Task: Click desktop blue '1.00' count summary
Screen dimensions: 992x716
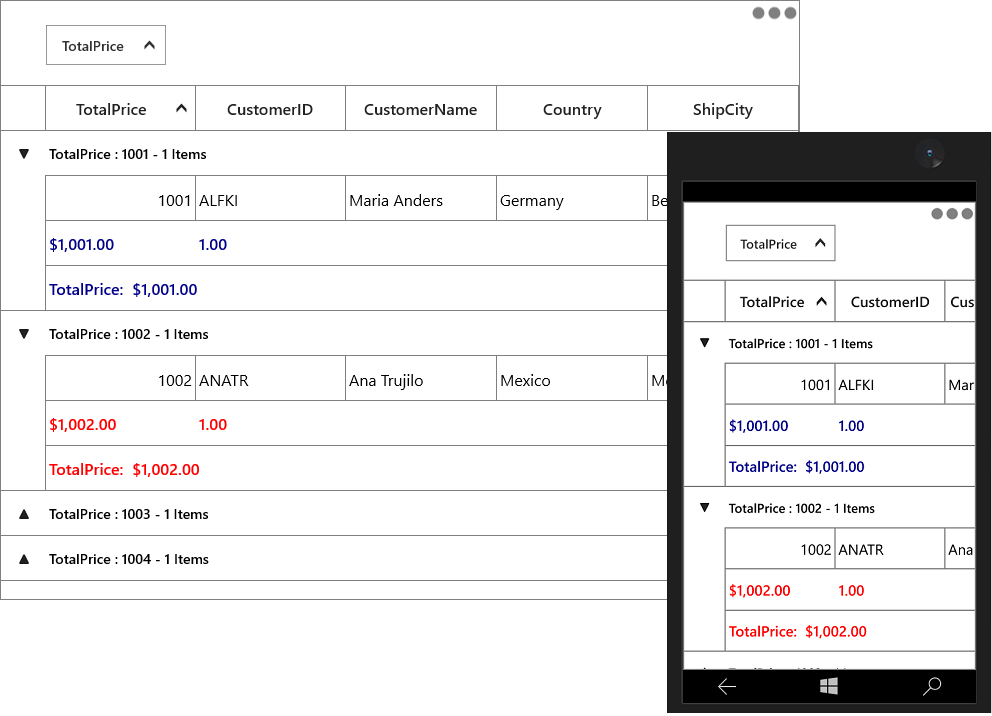Action: coord(213,245)
